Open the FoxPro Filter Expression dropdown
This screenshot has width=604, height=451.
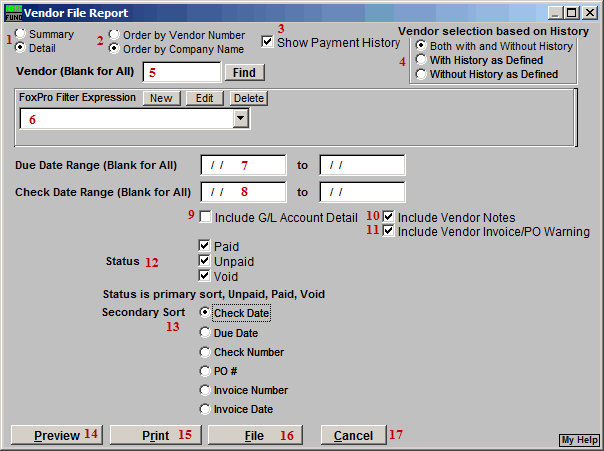point(240,118)
